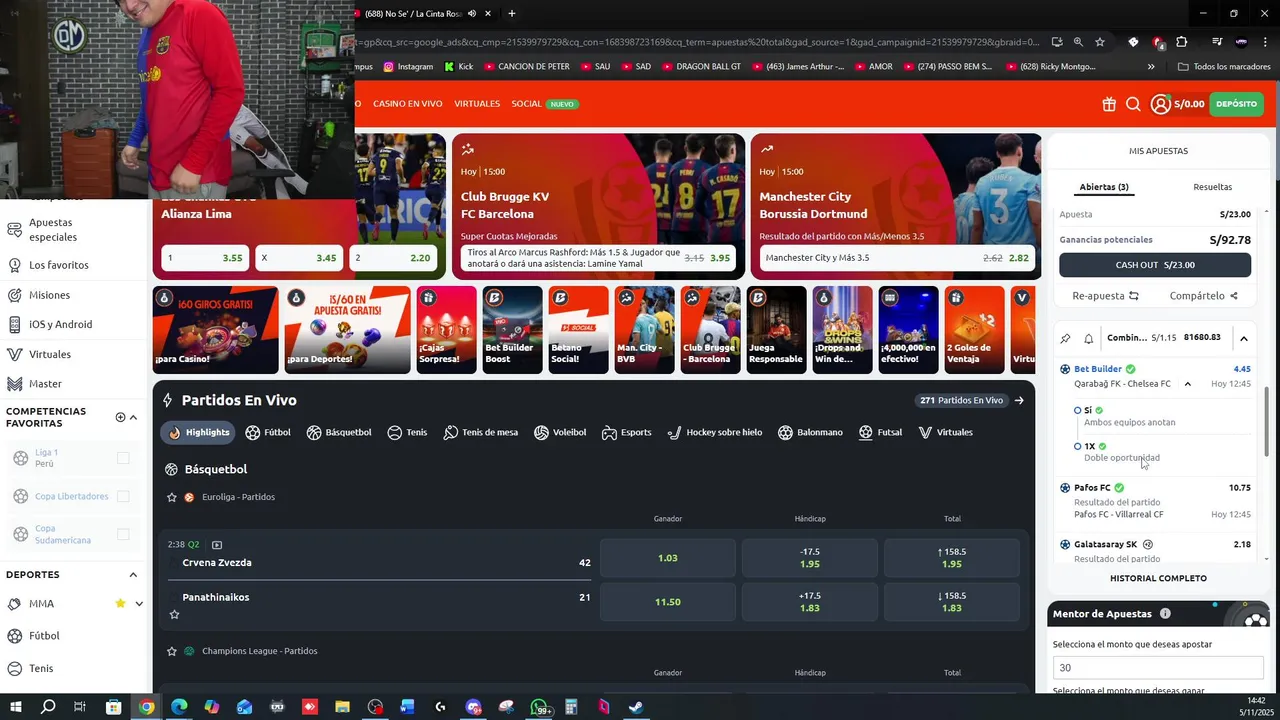Click the DEPÓSITO button
Viewport: 1280px width, 720px height.
click(1237, 104)
